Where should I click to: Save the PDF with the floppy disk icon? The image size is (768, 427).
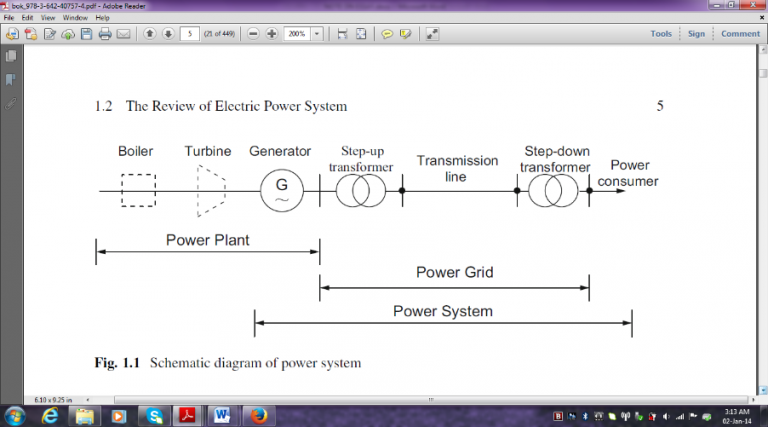(86, 34)
